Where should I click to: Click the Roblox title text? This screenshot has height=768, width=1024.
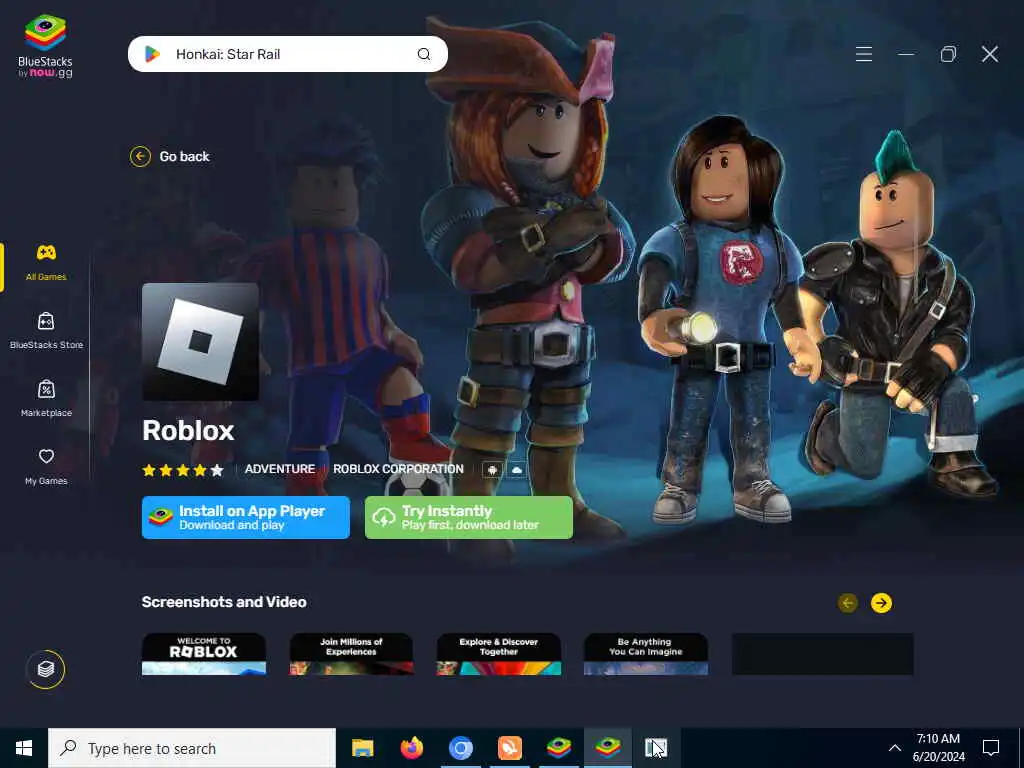[188, 430]
